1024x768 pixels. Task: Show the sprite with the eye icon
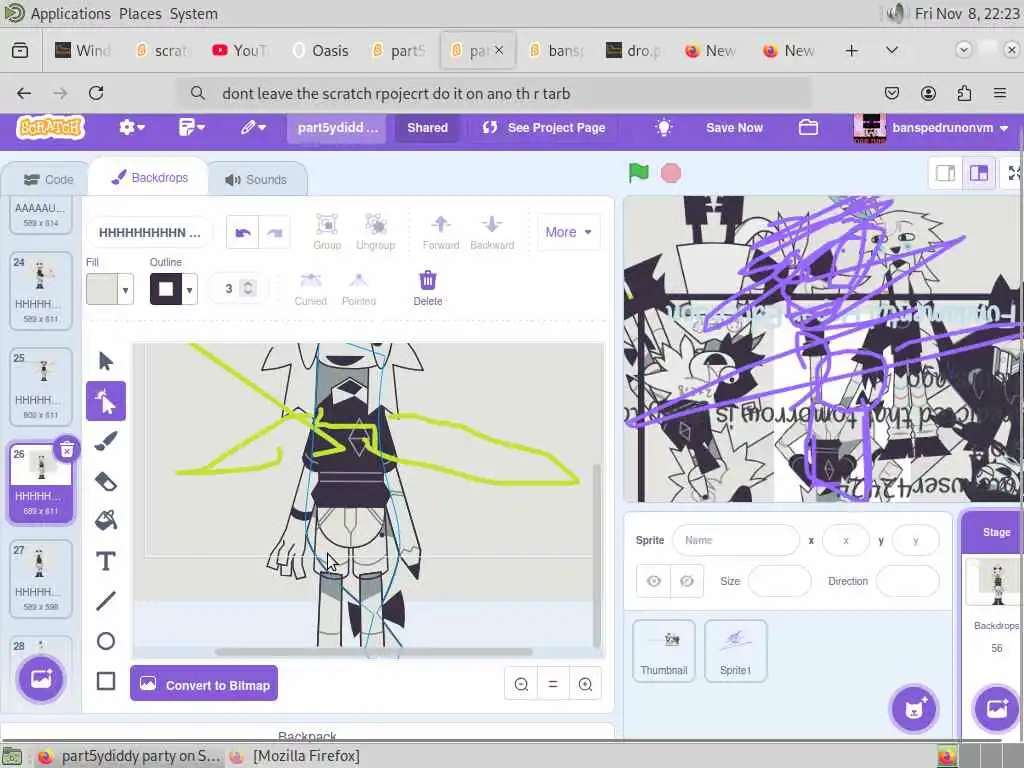click(654, 581)
